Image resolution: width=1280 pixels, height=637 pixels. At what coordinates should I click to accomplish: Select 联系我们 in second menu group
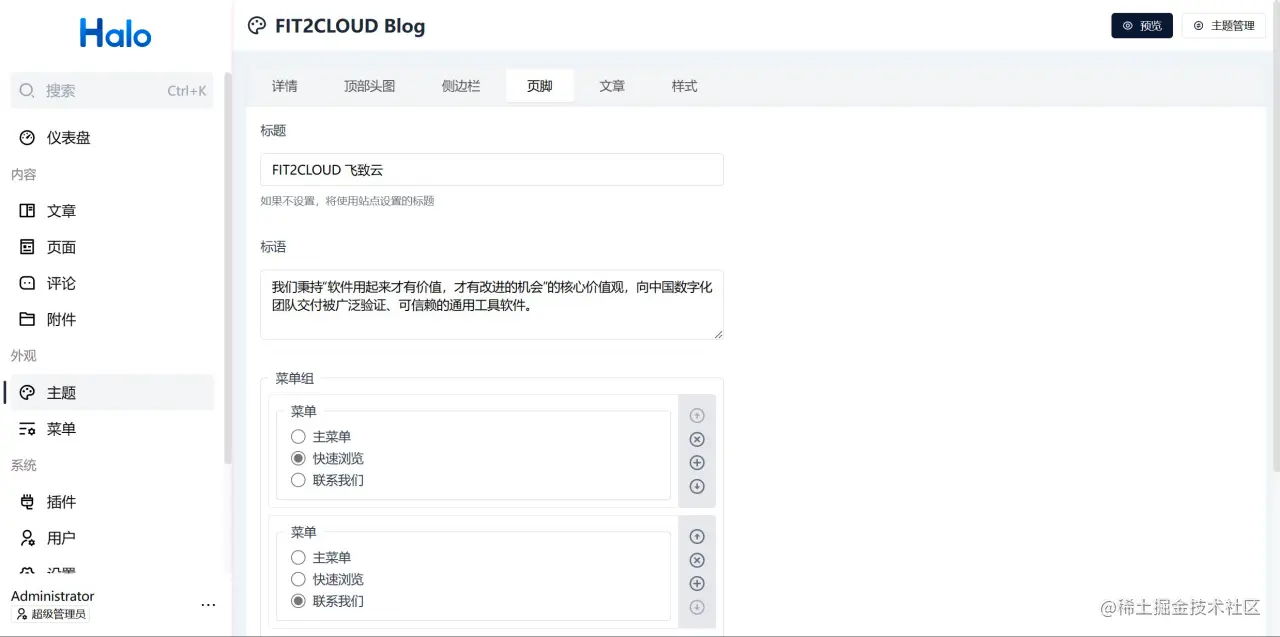[298, 601]
